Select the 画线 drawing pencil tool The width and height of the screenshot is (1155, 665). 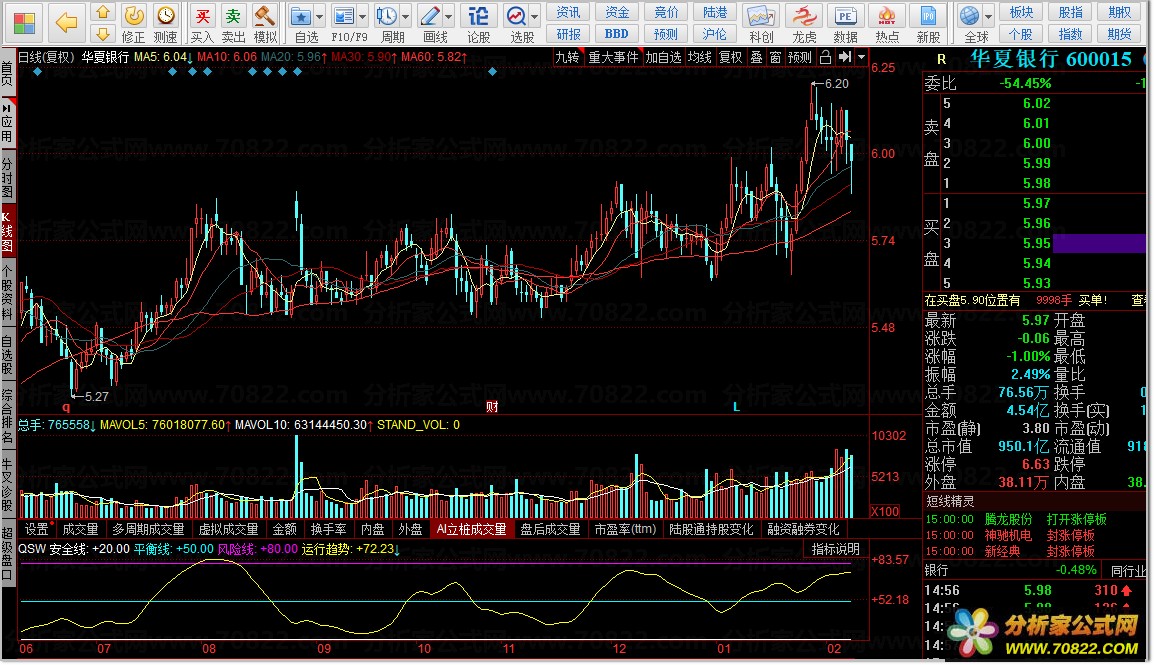(x=429, y=15)
